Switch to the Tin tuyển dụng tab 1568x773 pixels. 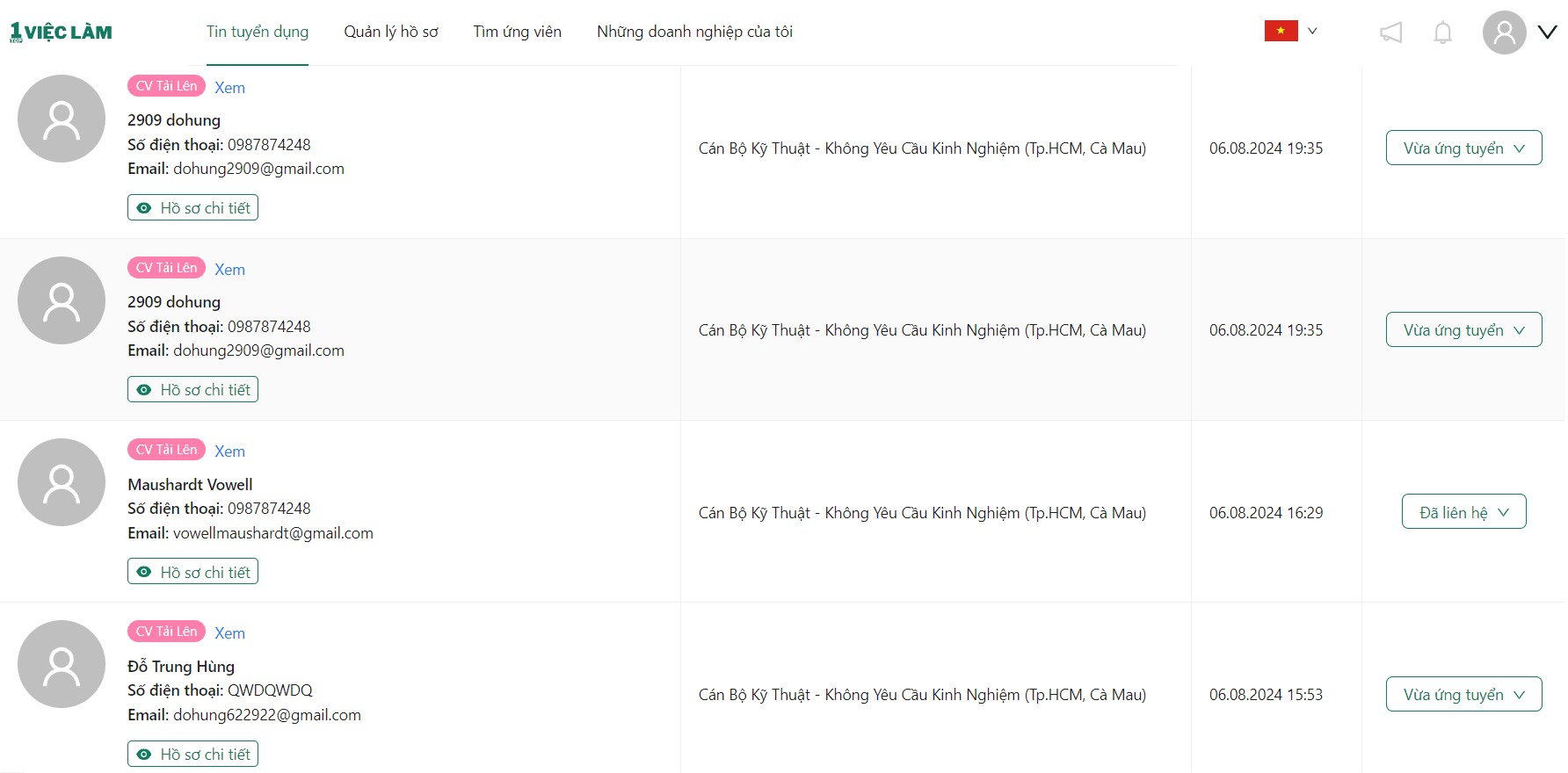click(258, 32)
